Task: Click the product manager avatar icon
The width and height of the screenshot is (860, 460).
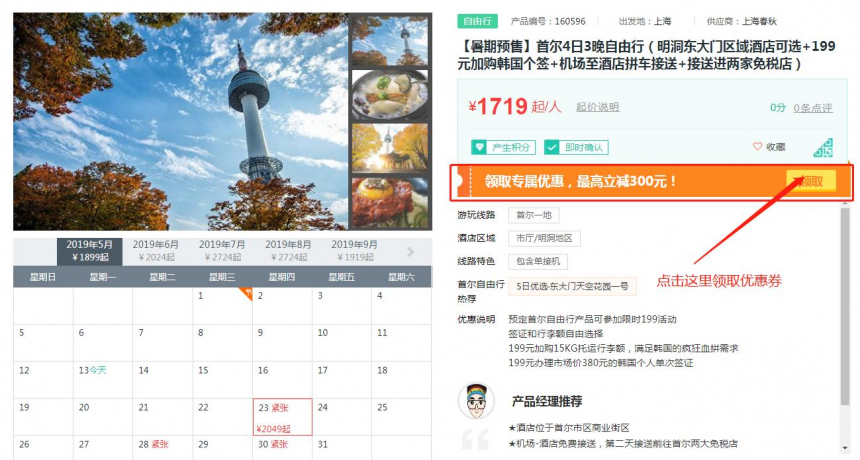Action: (476, 401)
